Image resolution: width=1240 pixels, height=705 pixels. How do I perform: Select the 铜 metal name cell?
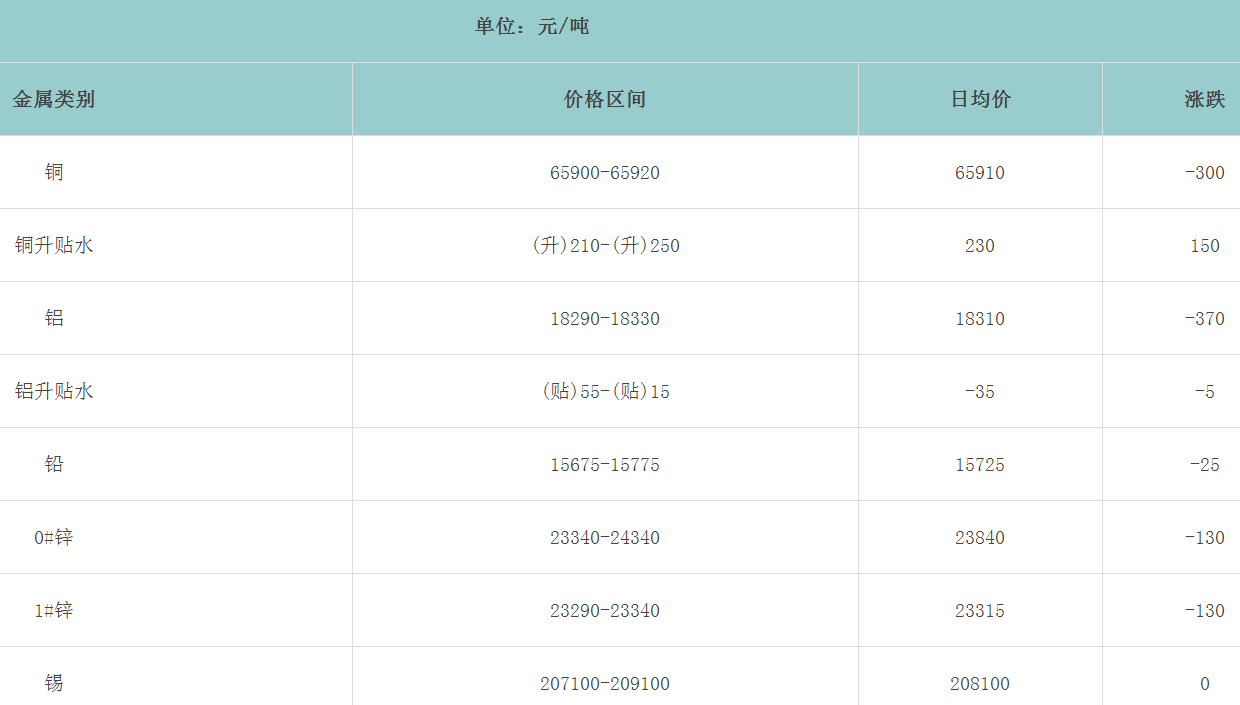pyautogui.click(x=54, y=172)
